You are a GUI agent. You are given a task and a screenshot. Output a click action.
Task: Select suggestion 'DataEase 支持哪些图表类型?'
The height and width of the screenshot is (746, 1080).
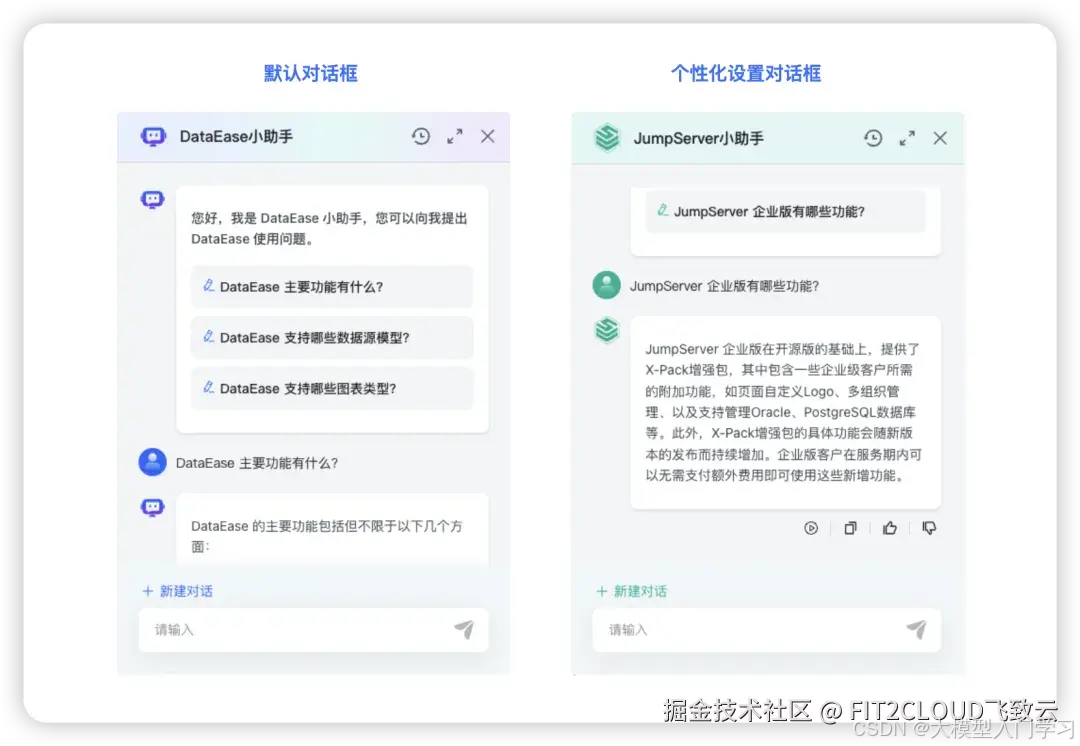332,388
